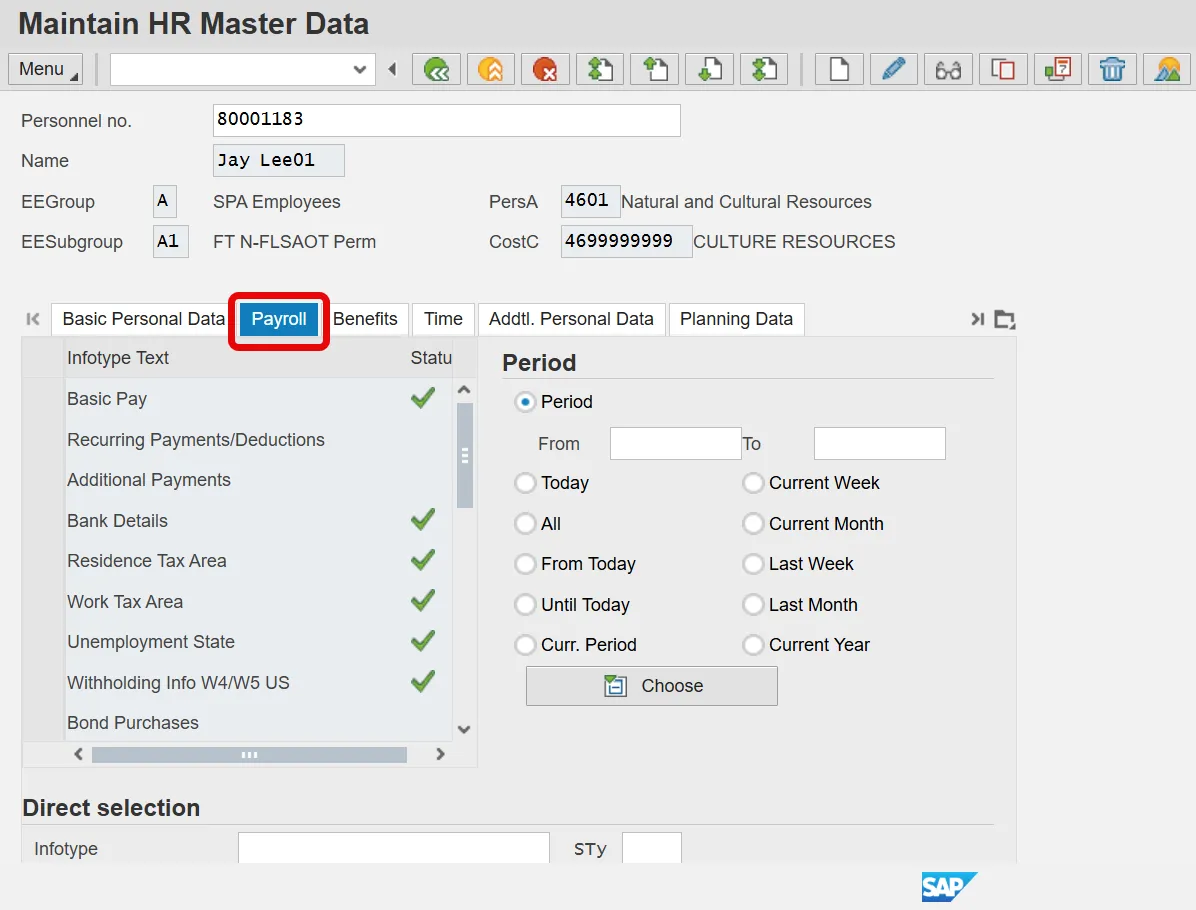The image size is (1196, 910).
Task: Click the infotype list horizontal scrollbar thumb
Action: point(249,755)
